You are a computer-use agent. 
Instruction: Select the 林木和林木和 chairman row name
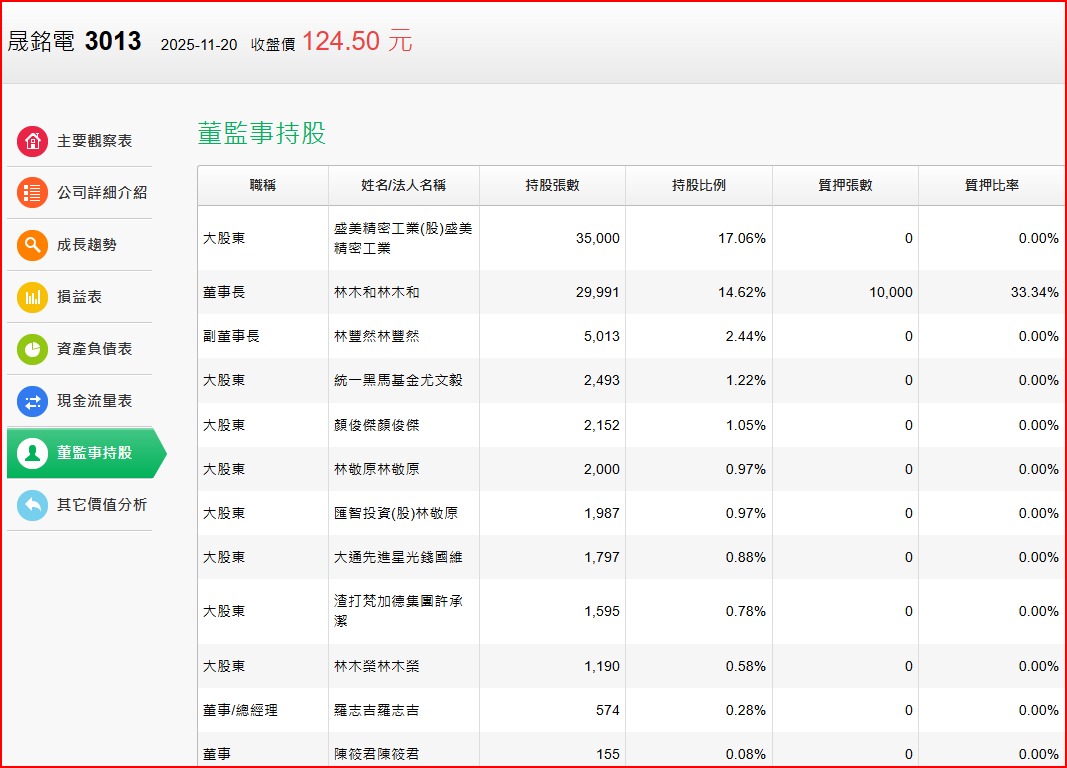tap(377, 292)
